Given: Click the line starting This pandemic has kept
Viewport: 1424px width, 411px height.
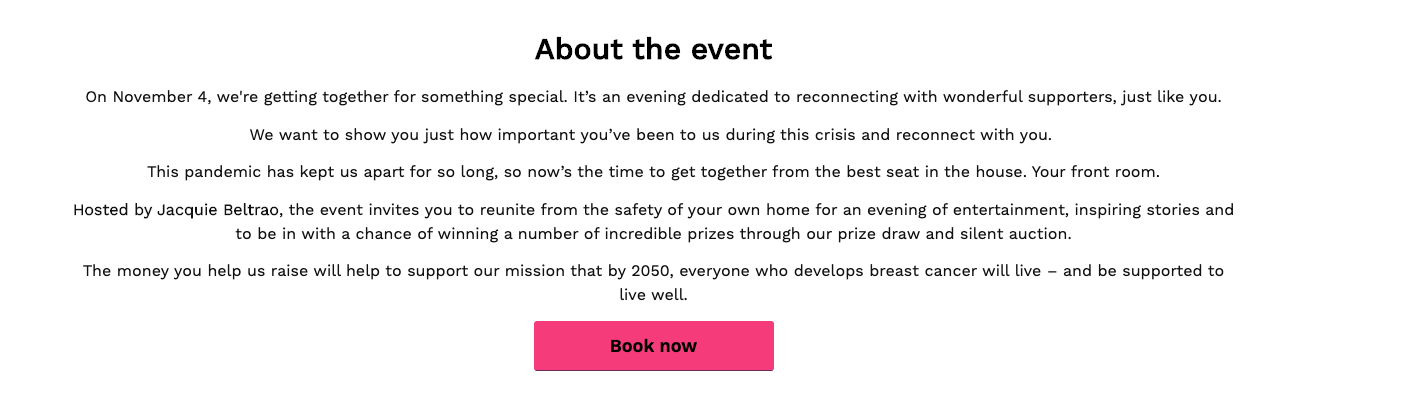Looking at the screenshot, I should click(x=653, y=172).
